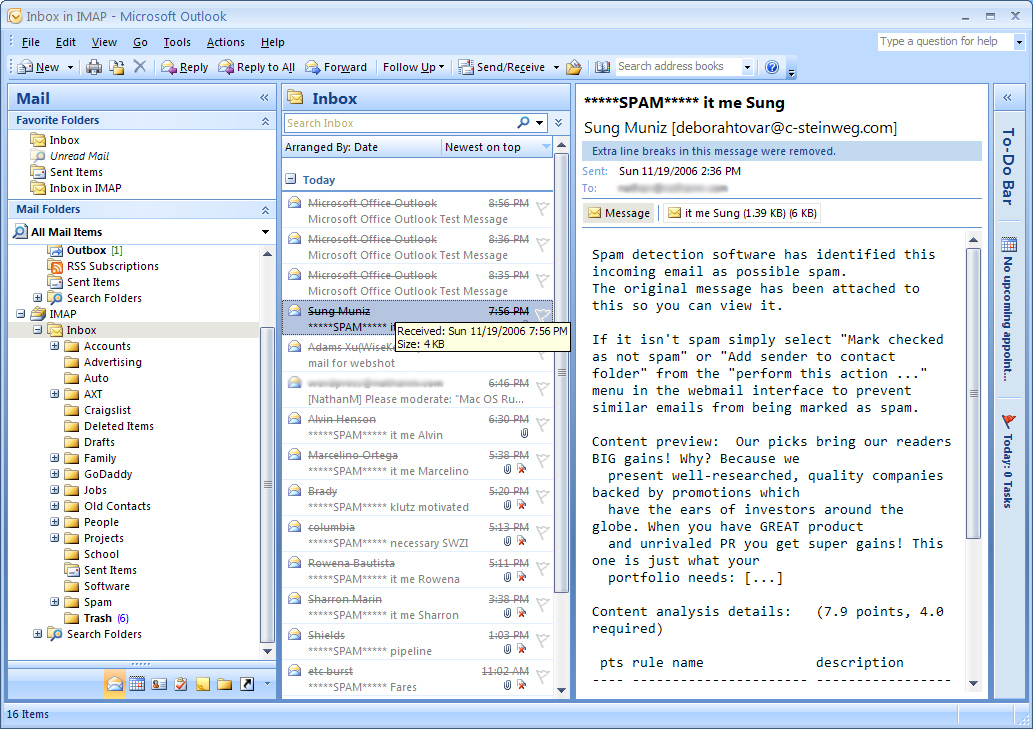
Task: Flag the Shields message
Action: pos(542,640)
